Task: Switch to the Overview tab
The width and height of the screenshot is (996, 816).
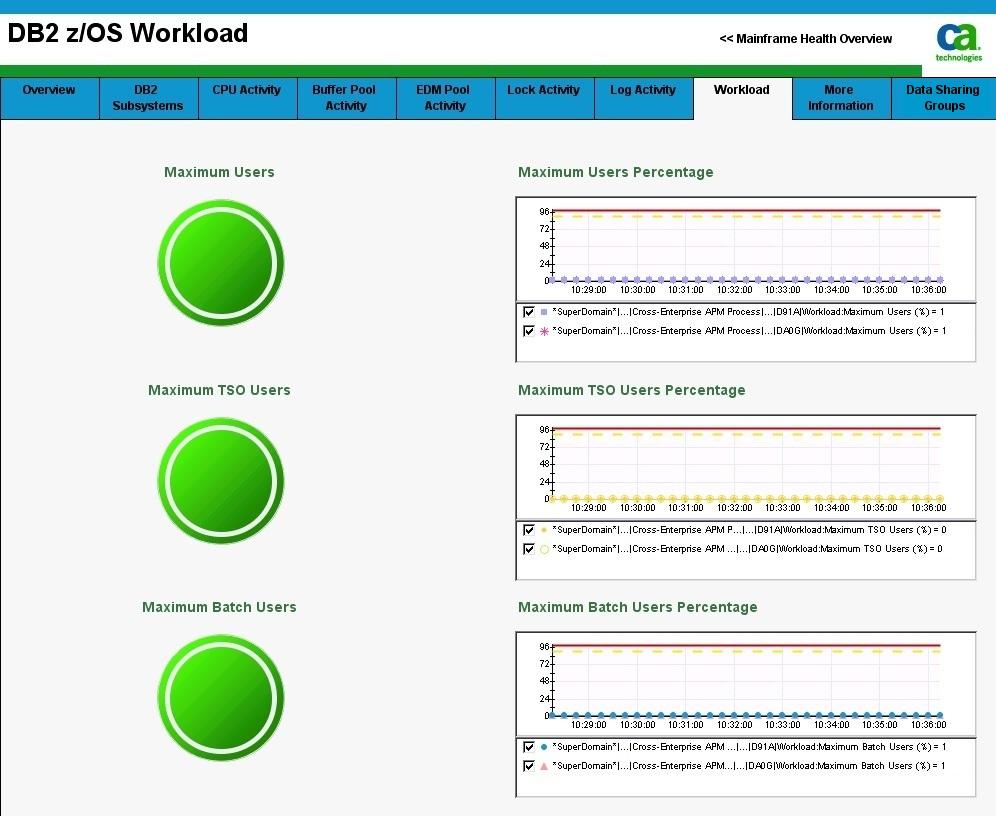Action: 50,98
